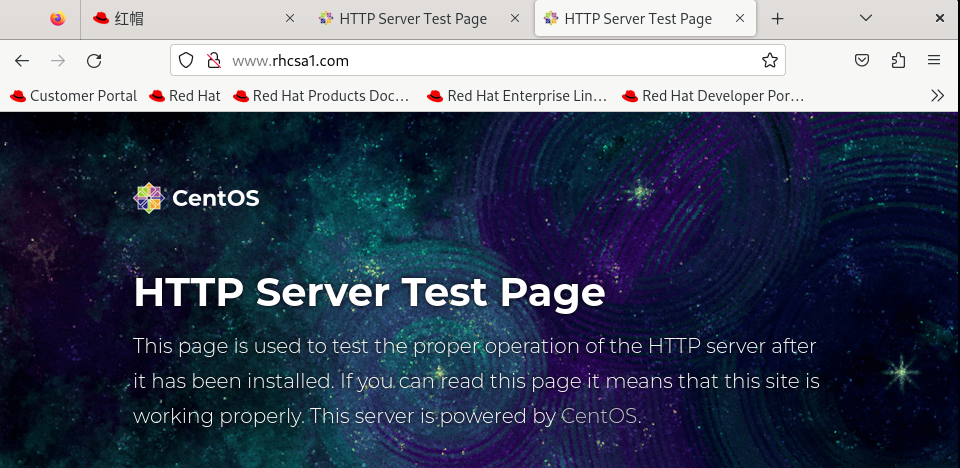Open Save to Pocket button
The image size is (960, 468).
click(862, 60)
